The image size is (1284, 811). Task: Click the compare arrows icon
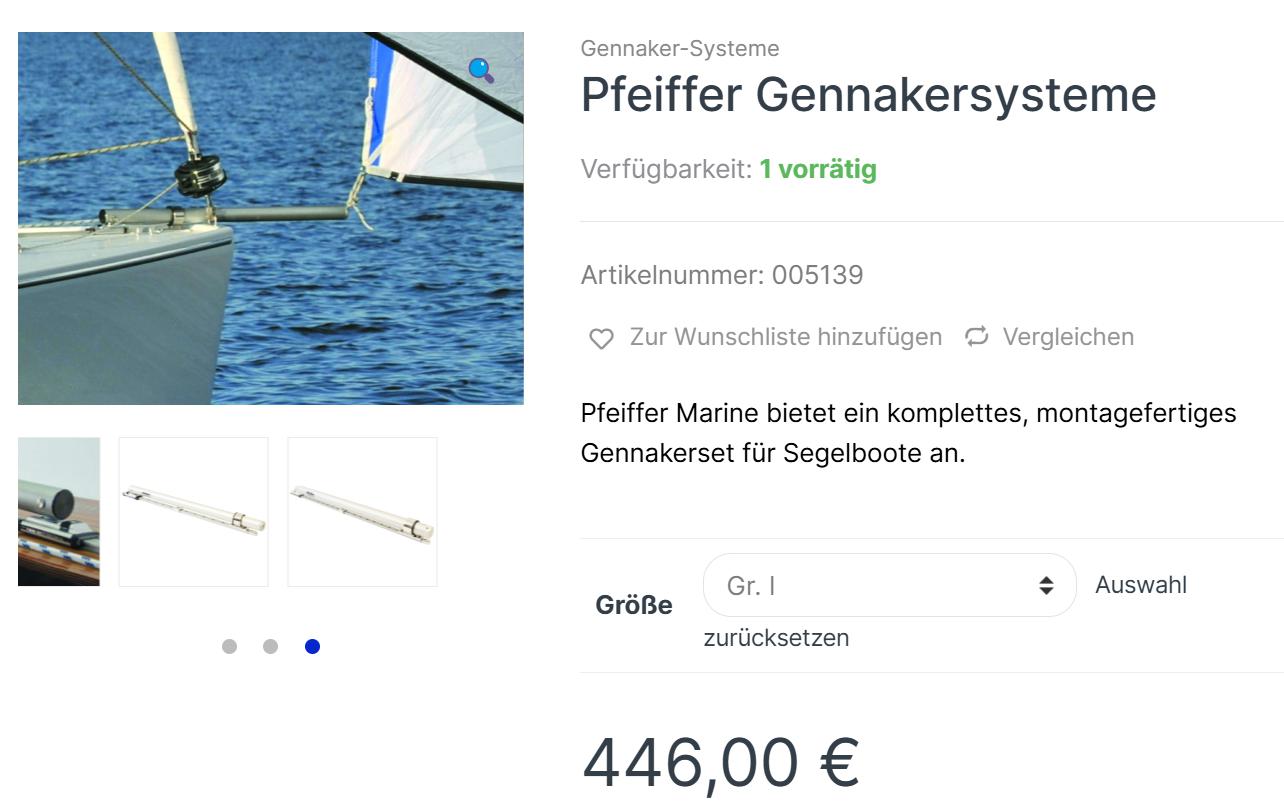coord(976,337)
